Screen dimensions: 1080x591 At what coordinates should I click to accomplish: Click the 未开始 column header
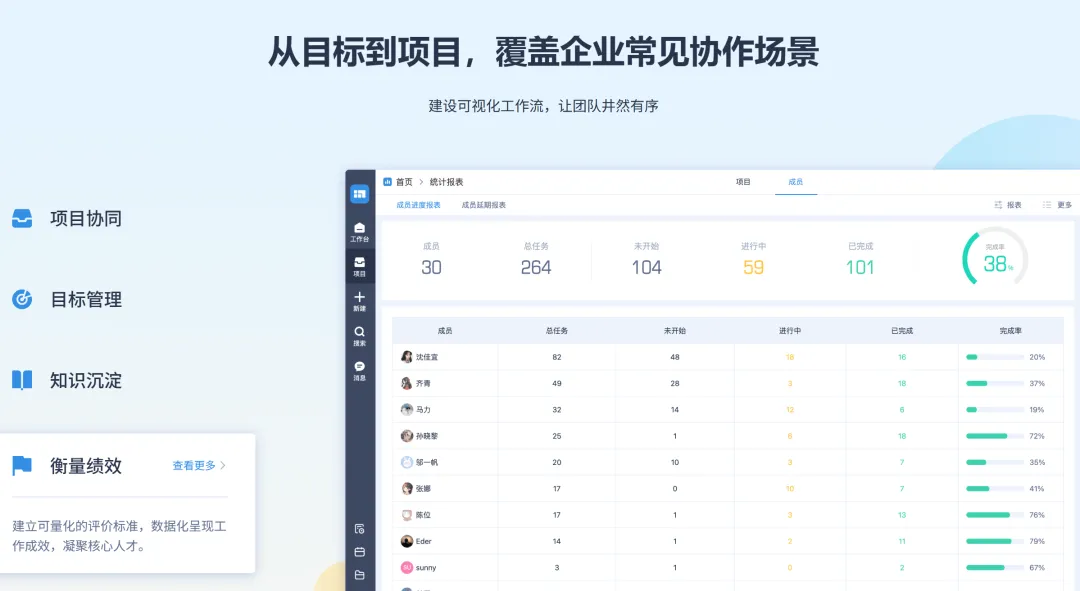(674, 331)
